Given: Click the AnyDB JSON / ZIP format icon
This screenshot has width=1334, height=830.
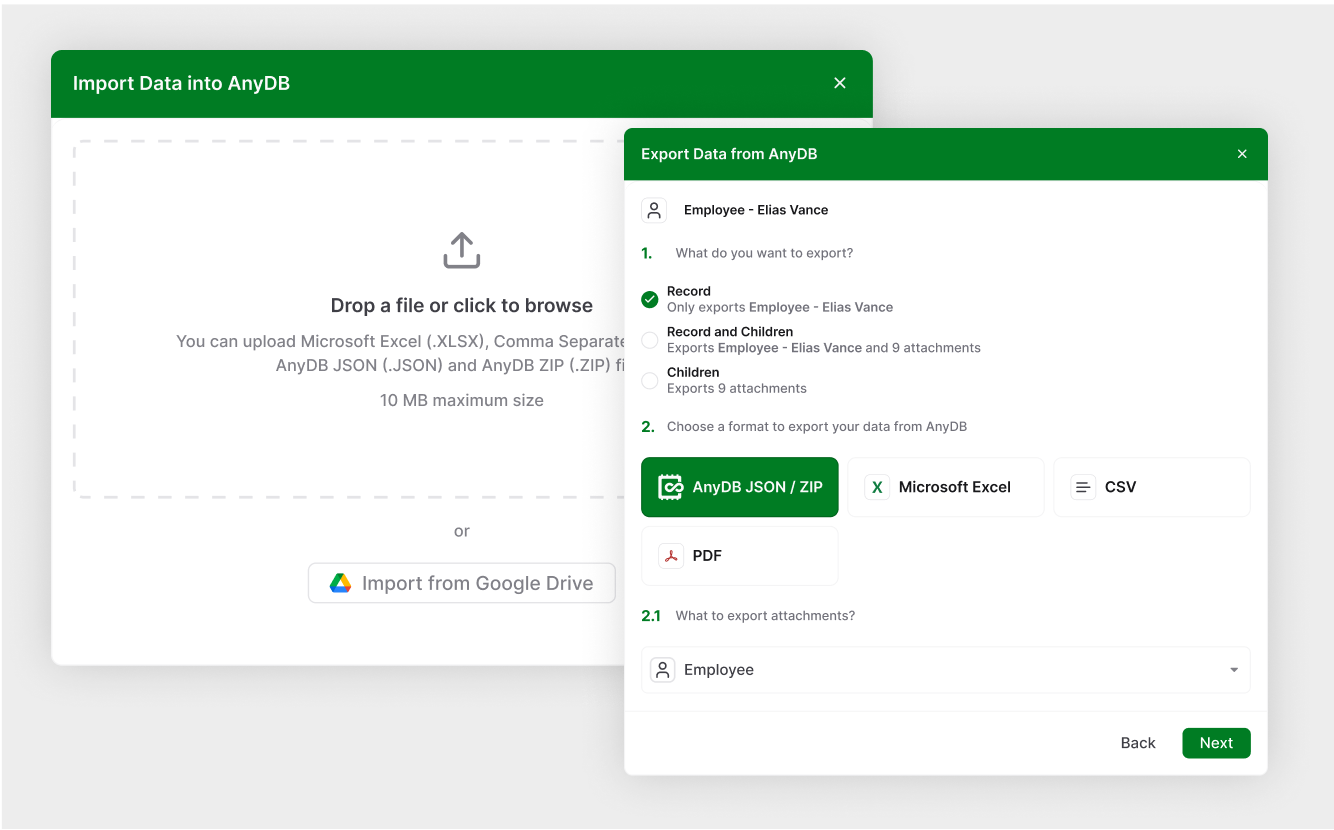Looking at the screenshot, I should 670,487.
